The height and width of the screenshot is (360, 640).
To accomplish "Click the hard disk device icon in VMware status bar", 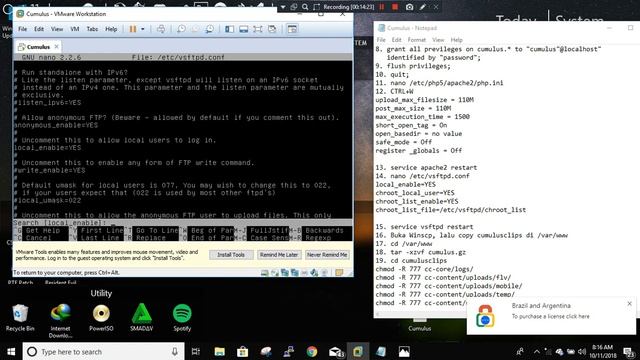I will [264, 273].
